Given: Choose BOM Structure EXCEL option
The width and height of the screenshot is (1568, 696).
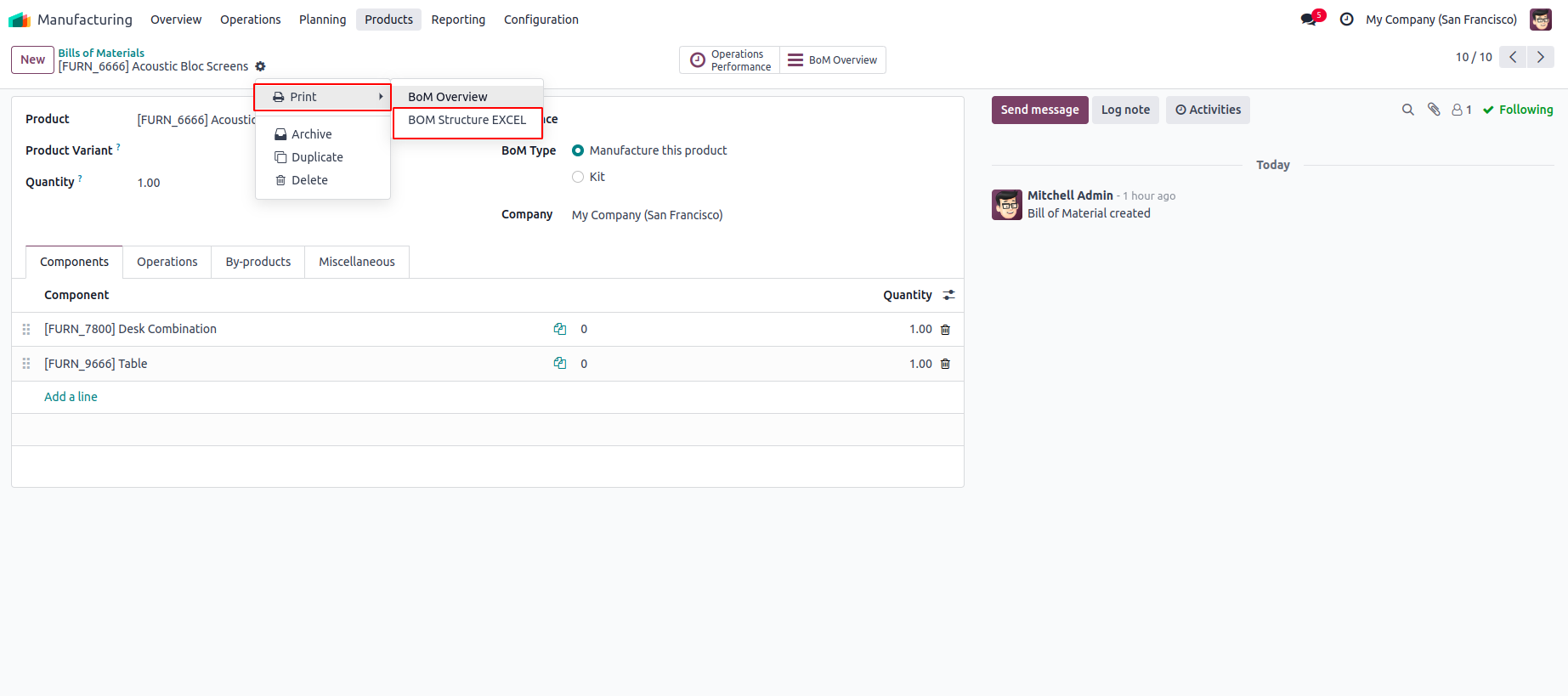Looking at the screenshot, I should point(467,120).
